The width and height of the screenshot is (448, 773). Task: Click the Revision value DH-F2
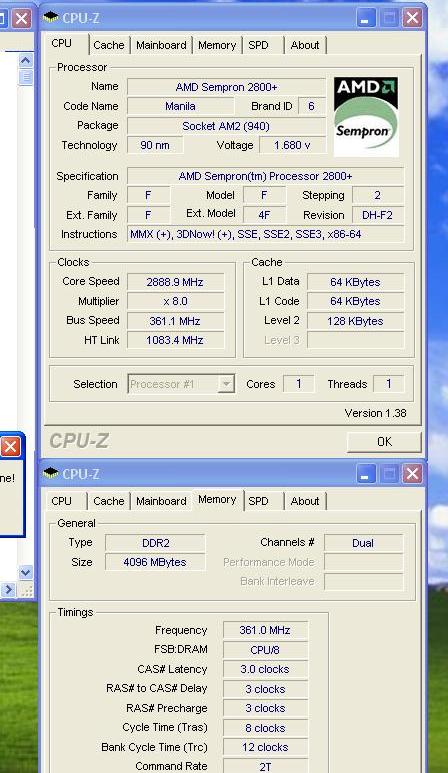coord(377,215)
